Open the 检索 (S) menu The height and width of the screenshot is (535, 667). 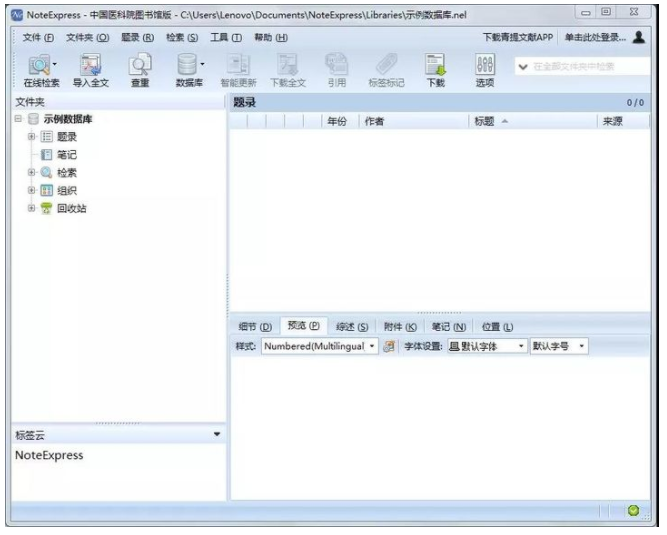pos(182,37)
